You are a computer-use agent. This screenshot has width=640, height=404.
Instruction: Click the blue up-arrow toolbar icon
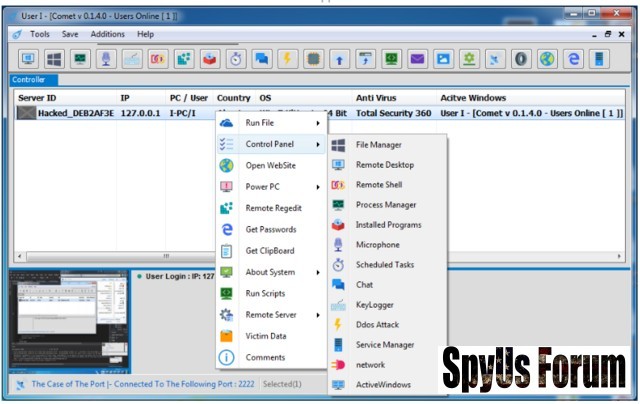point(340,58)
